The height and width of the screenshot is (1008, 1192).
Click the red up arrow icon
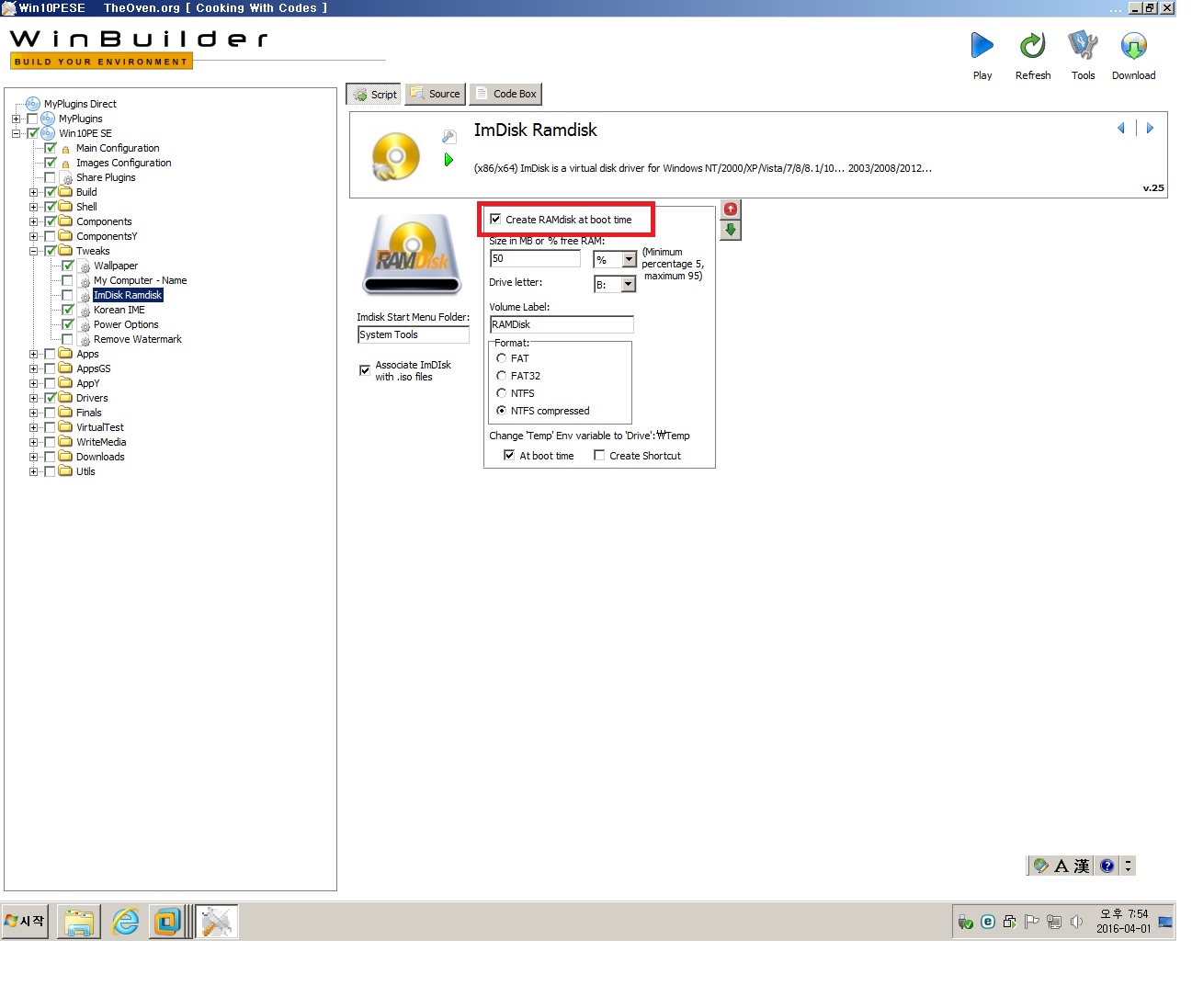(x=731, y=210)
